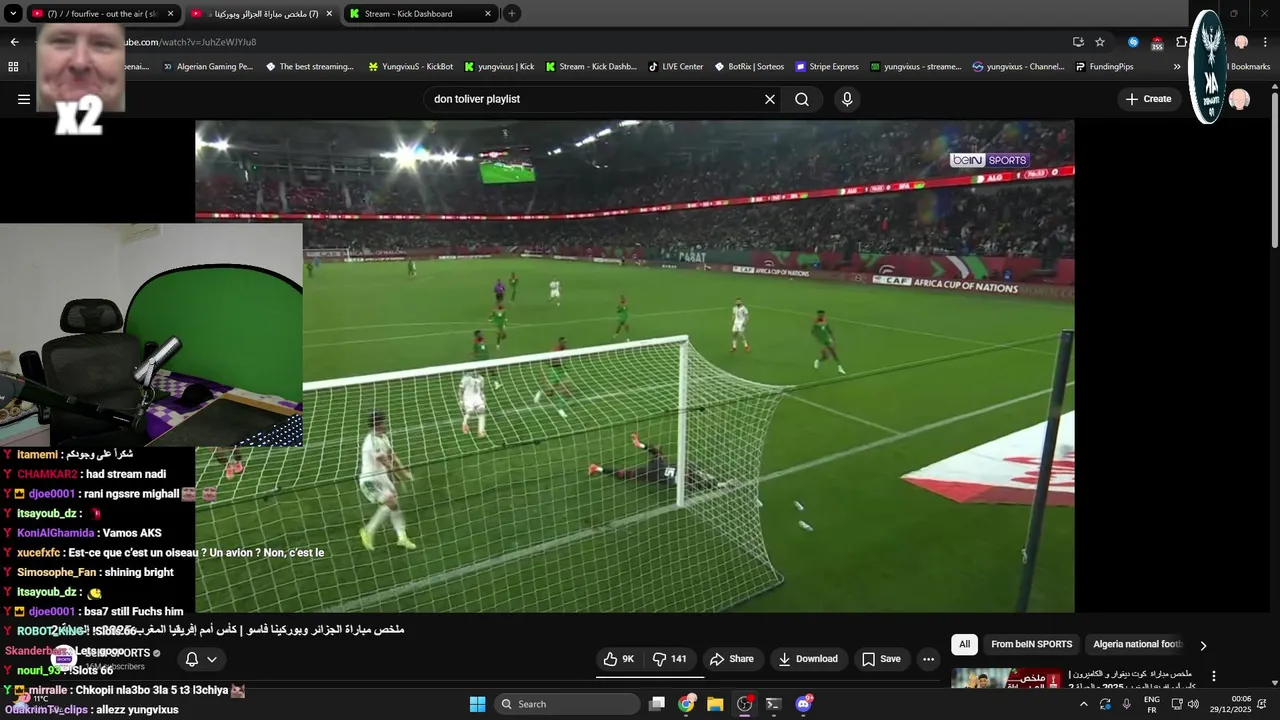Clear the 'don toliver playlist' search text
1280x720 pixels.
tap(770, 99)
